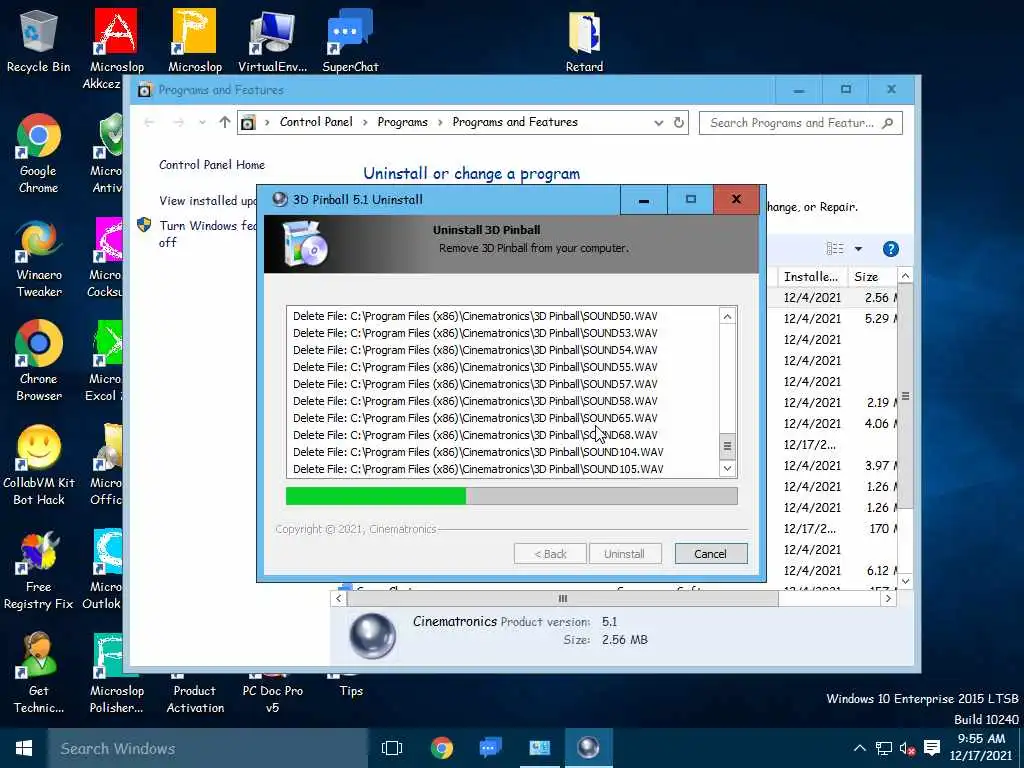1024x768 pixels.
Task: Show hidden system tray icons
Action: [x=860, y=748]
